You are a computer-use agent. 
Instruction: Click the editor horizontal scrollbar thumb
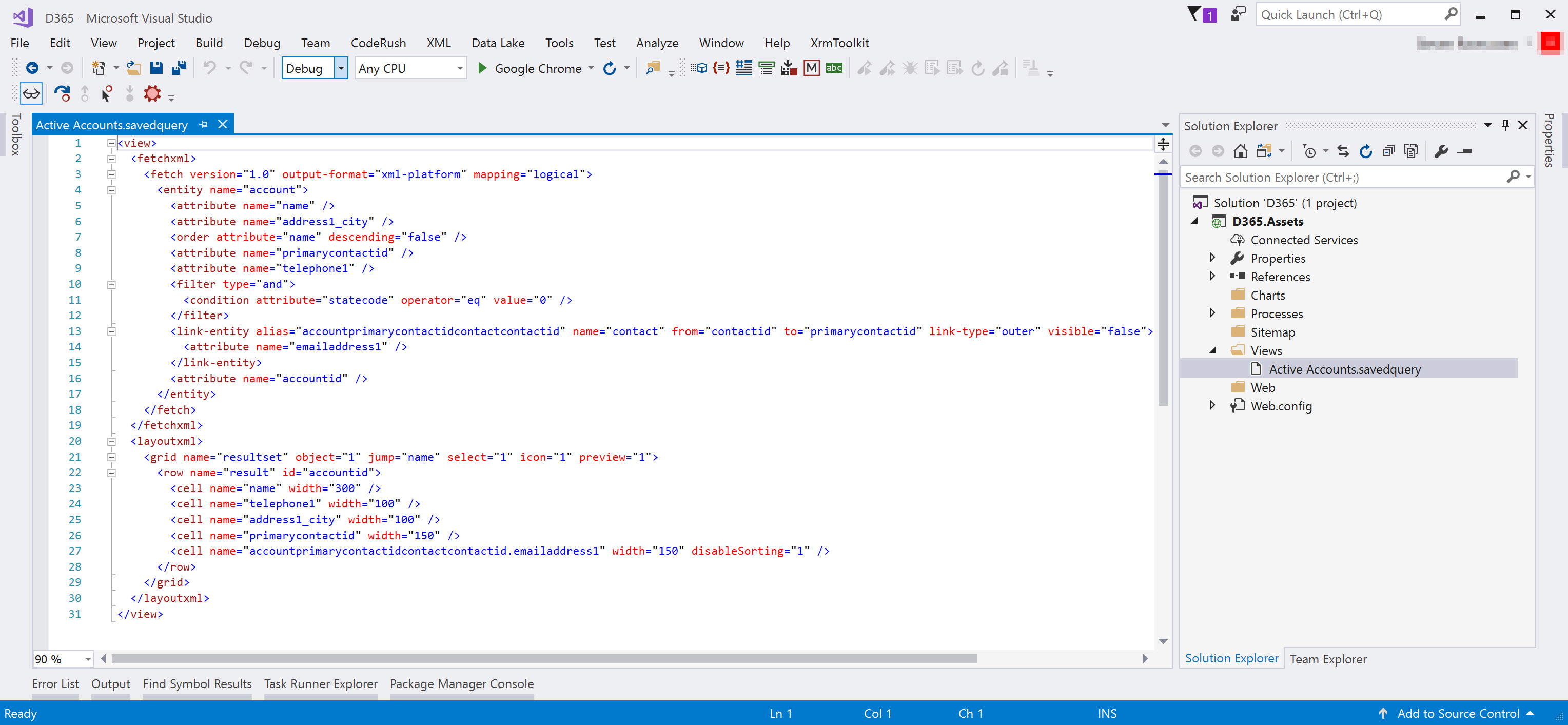click(x=543, y=659)
